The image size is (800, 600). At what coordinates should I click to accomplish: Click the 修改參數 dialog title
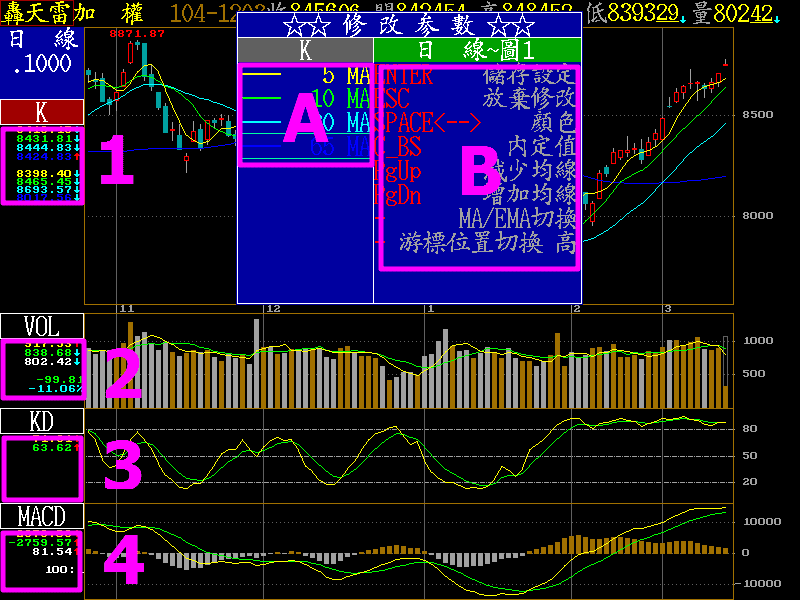coord(409,26)
